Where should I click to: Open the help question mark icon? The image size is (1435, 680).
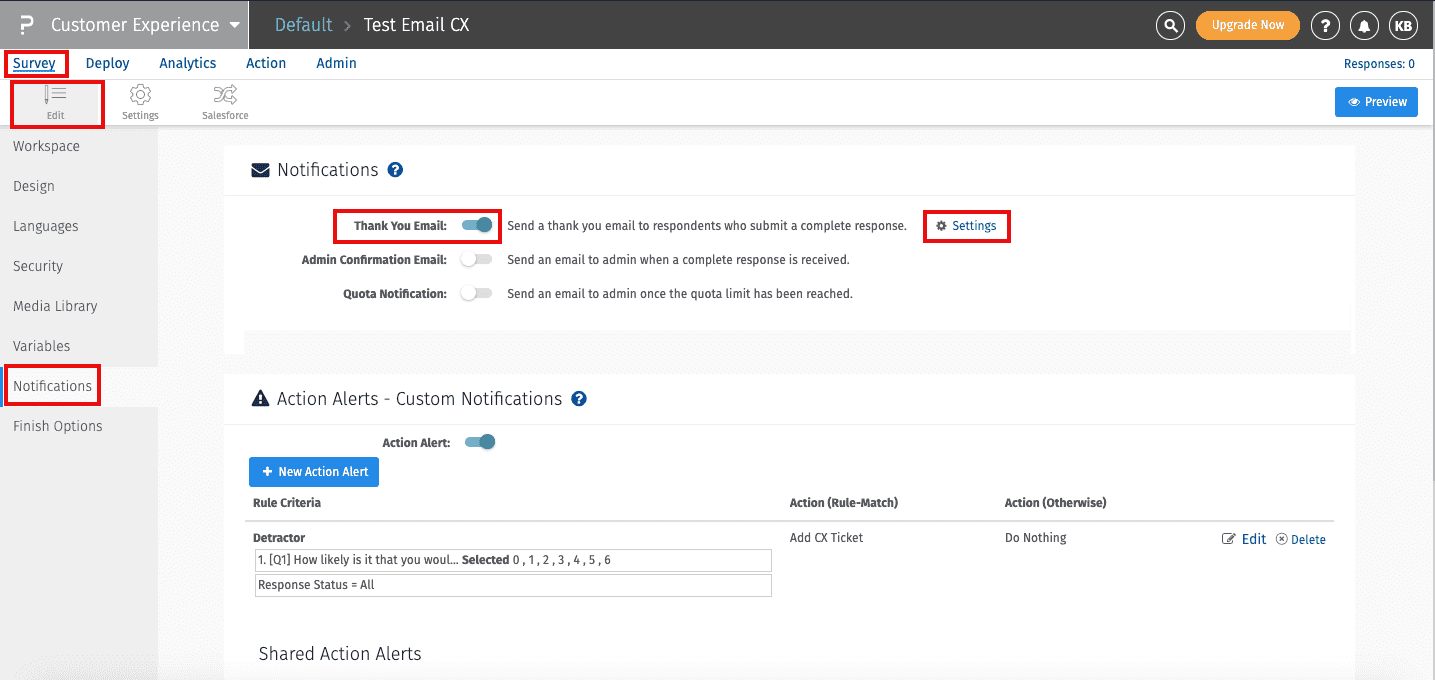coord(1325,25)
